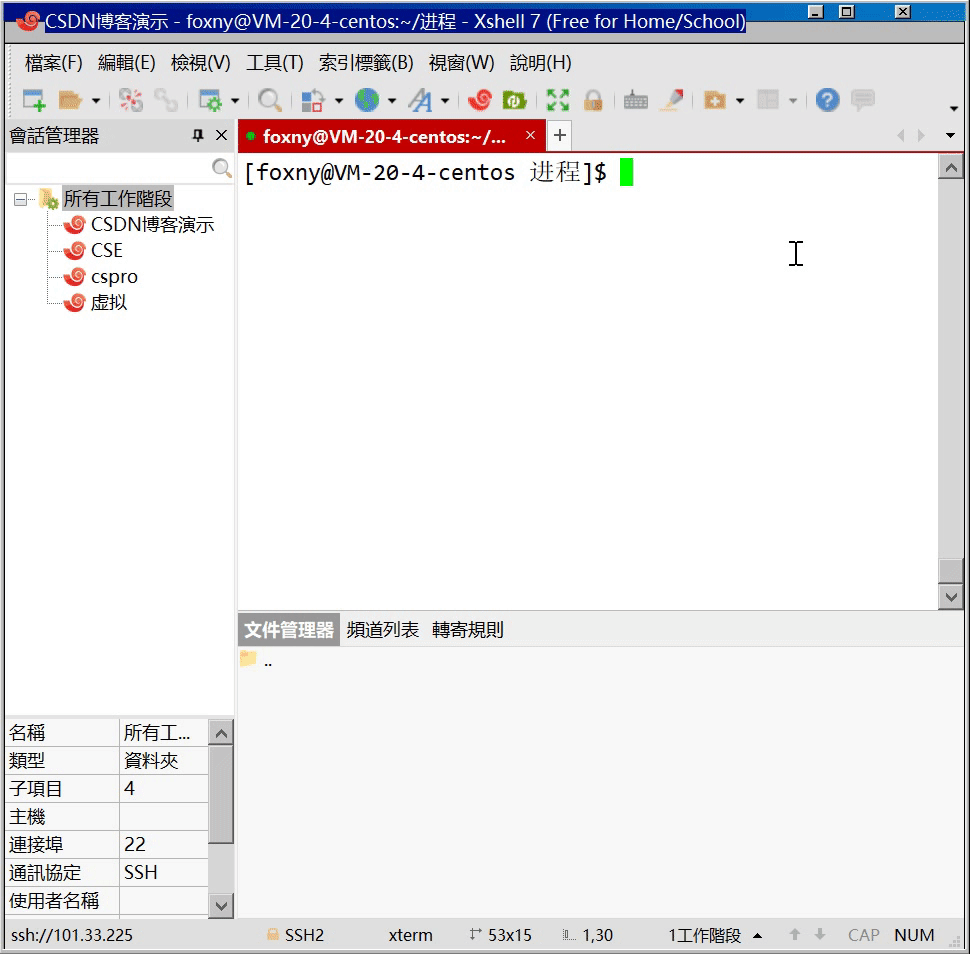Select the CSDN博客演示 session
This screenshot has height=954, width=970.
pos(152,225)
